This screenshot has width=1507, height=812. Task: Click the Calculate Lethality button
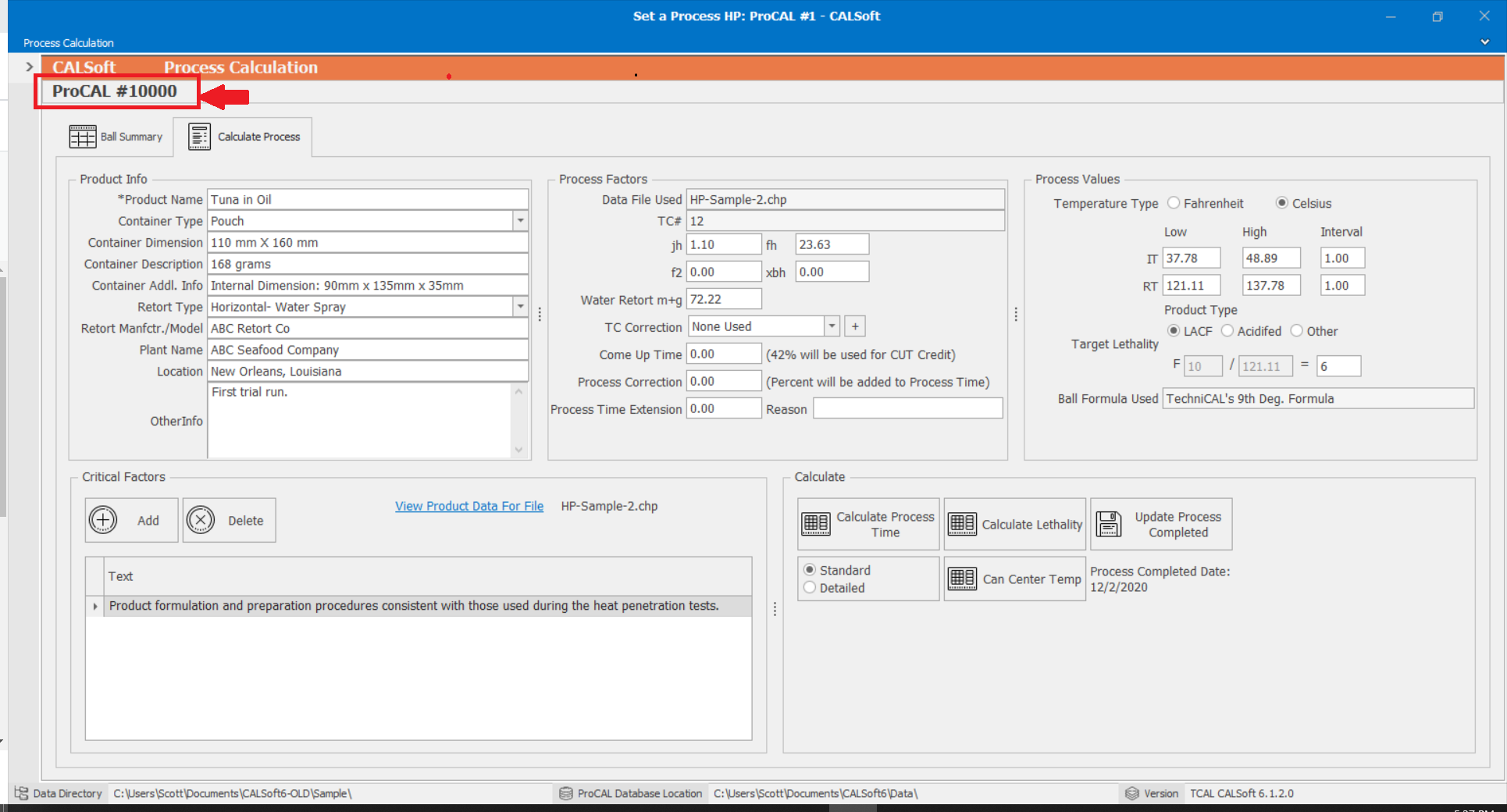coord(1015,524)
